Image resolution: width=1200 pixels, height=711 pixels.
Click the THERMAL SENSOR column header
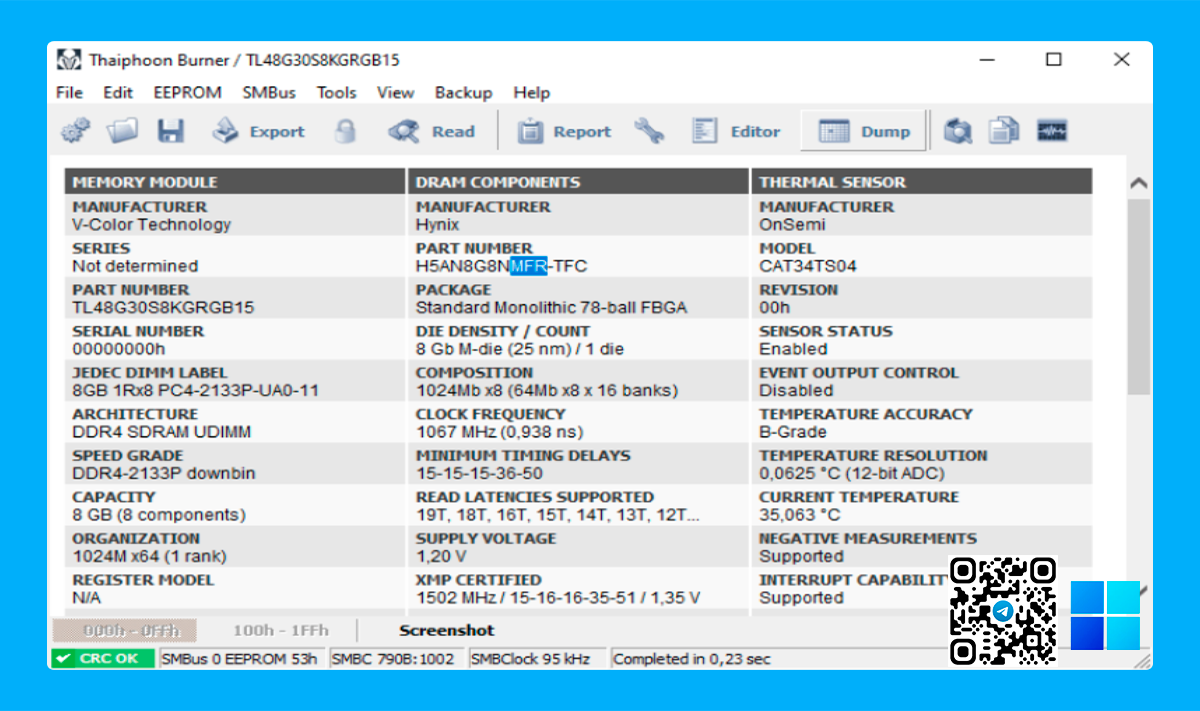tap(922, 182)
